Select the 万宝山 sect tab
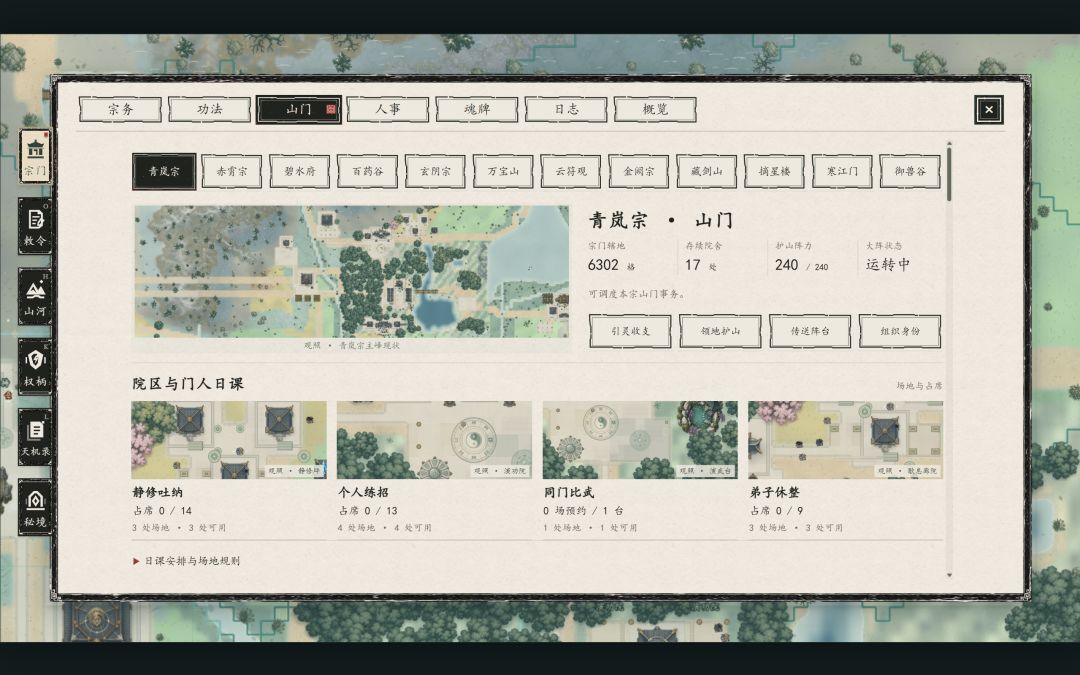The height and width of the screenshot is (675, 1080). (x=503, y=172)
